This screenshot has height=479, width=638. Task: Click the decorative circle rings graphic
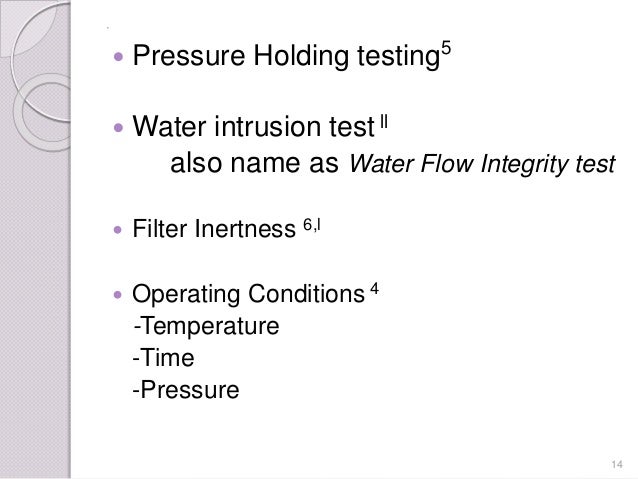(x=41, y=77)
